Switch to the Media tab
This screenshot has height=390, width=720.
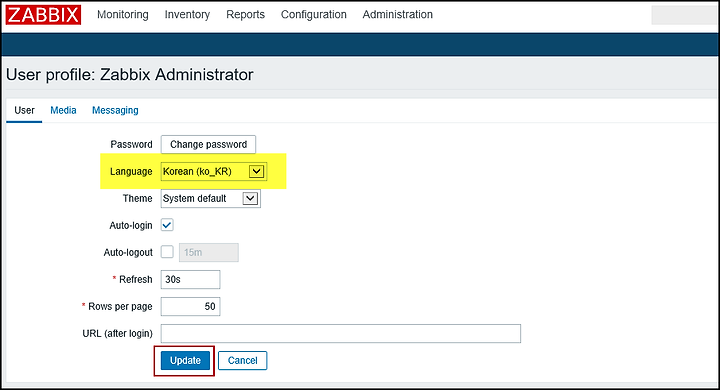pos(63,110)
